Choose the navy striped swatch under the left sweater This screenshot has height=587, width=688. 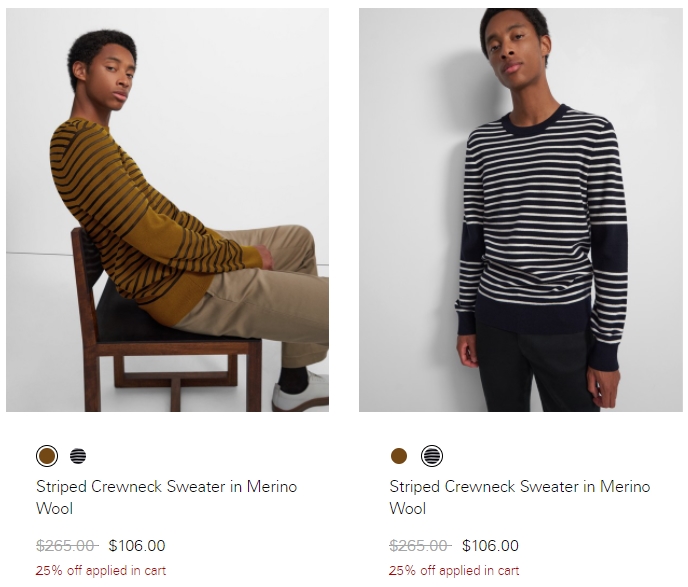click(78, 456)
